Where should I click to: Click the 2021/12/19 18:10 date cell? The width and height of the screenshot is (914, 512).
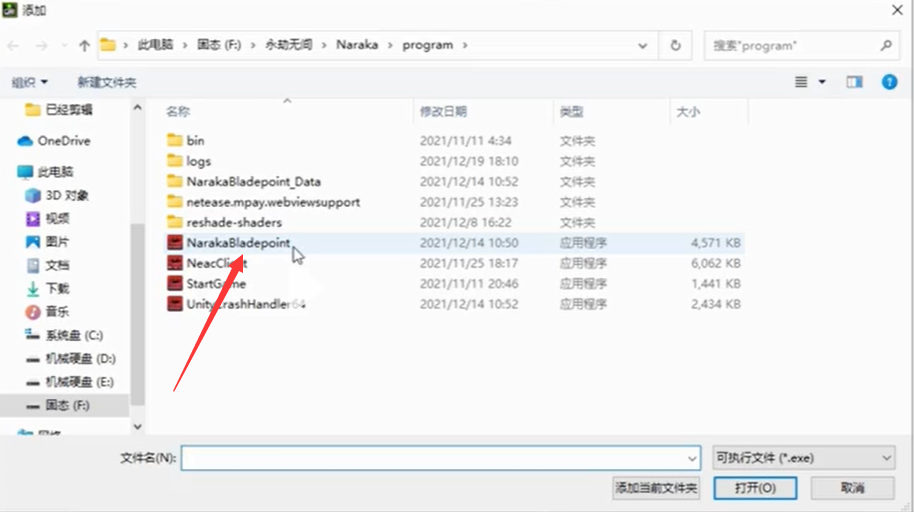click(469, 161)
